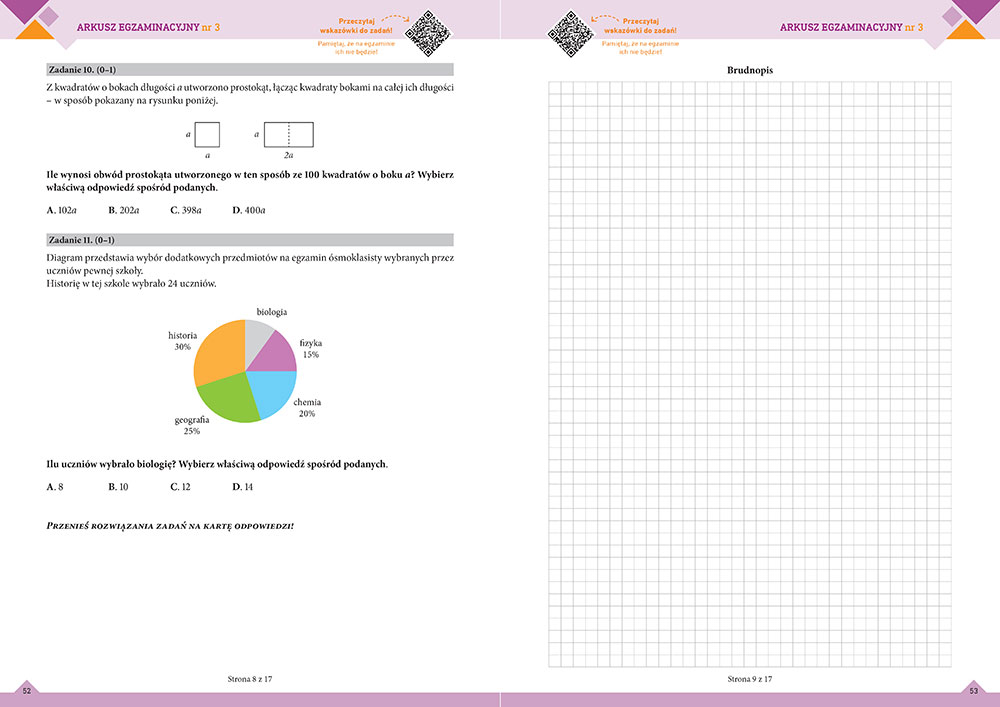This screenshot has height=707, width=1000.
Task: Click left page 'Przeczytaj wskazówki do zadań!' note
Action: click(356, 26)
